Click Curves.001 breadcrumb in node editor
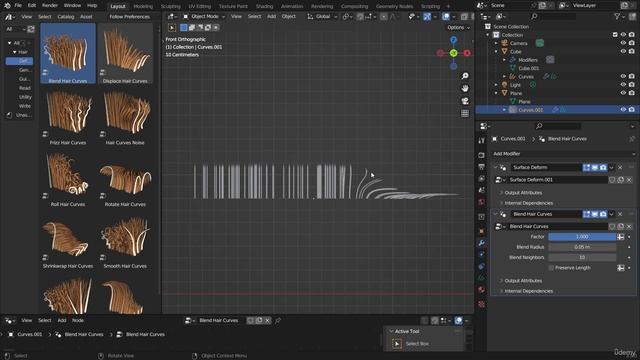The width and height of the screenshot is (640, 360). pos(29,334)
